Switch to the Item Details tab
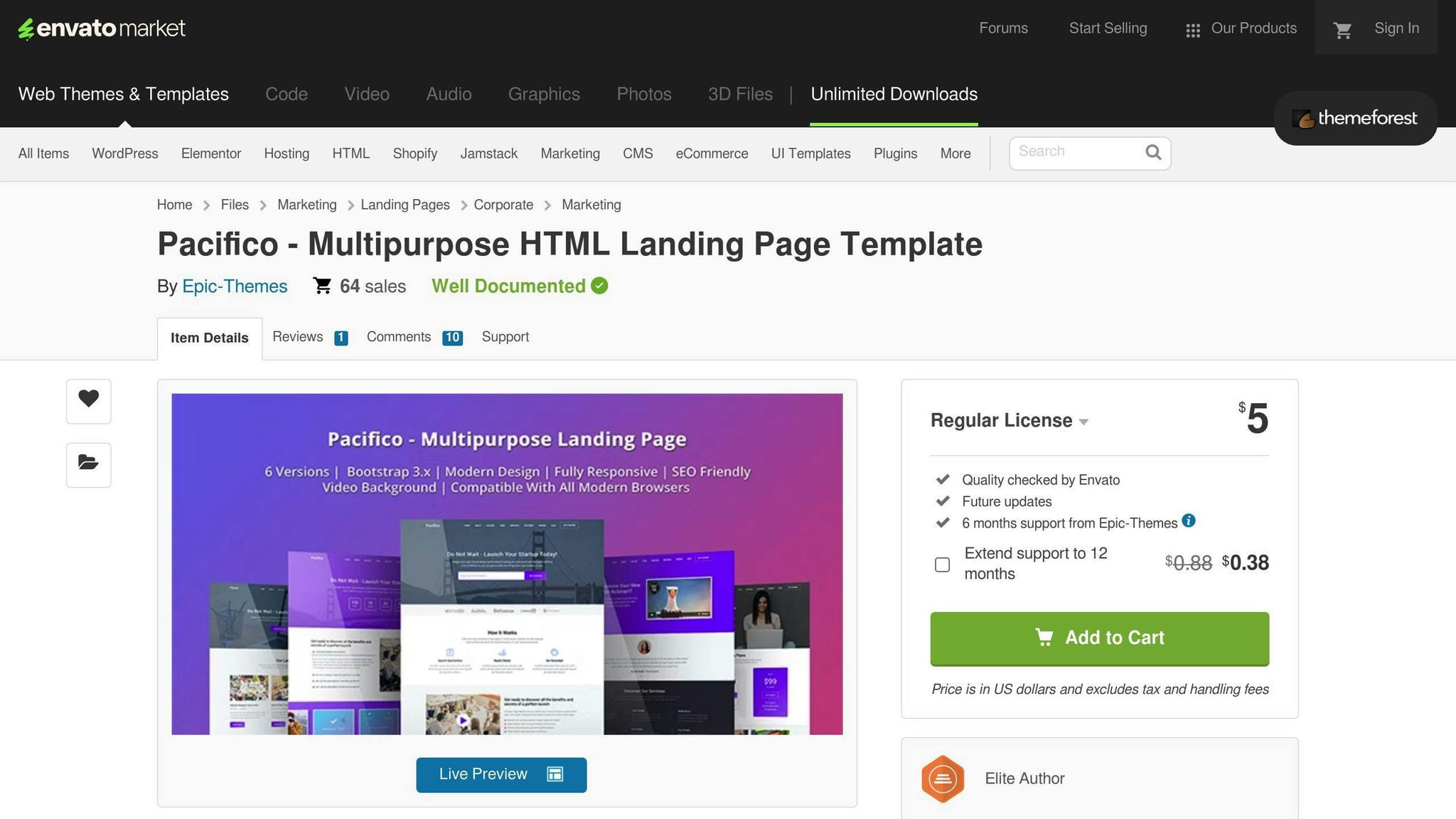Image resolution: width=1456 pixels, height=819 pixels. click(210, 338)
